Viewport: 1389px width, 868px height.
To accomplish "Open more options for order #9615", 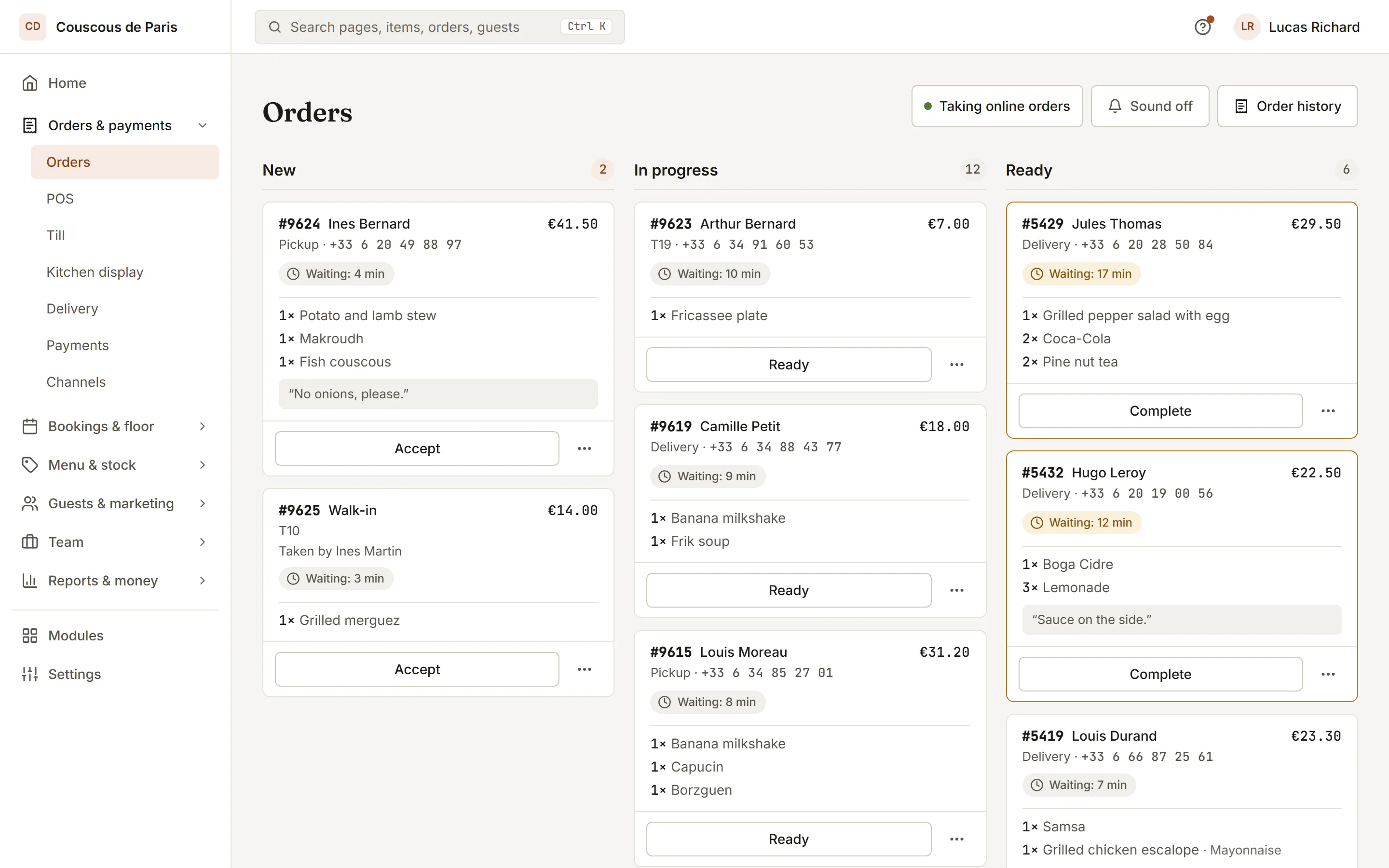I will point(956,839).
